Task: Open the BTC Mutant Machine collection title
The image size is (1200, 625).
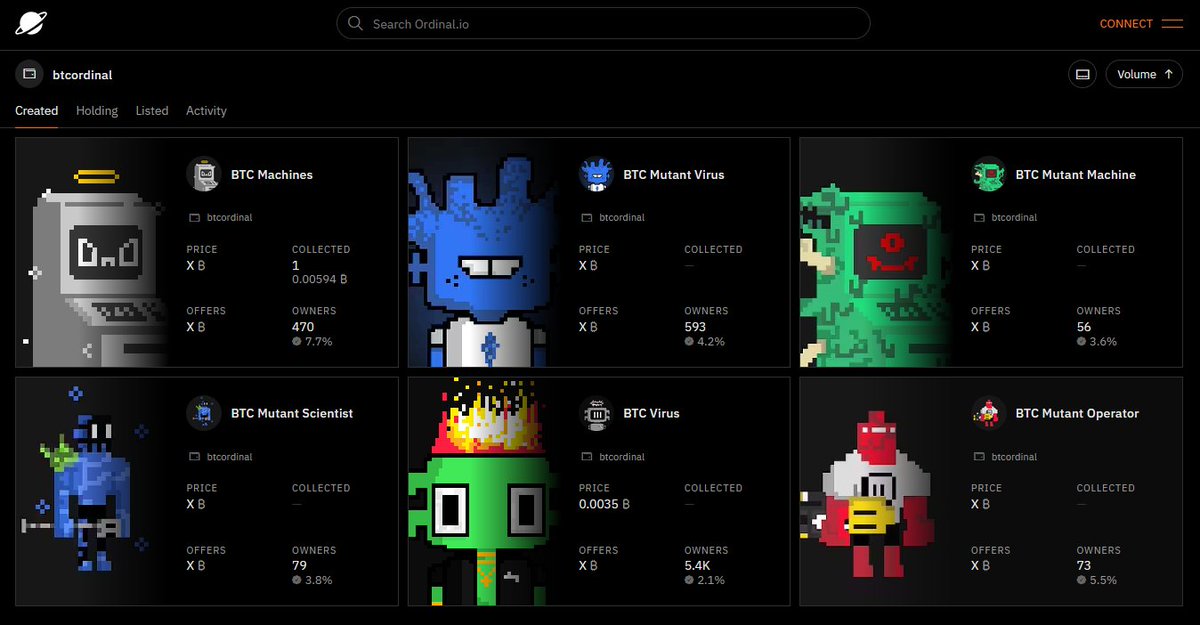Action: (1076, 175)
